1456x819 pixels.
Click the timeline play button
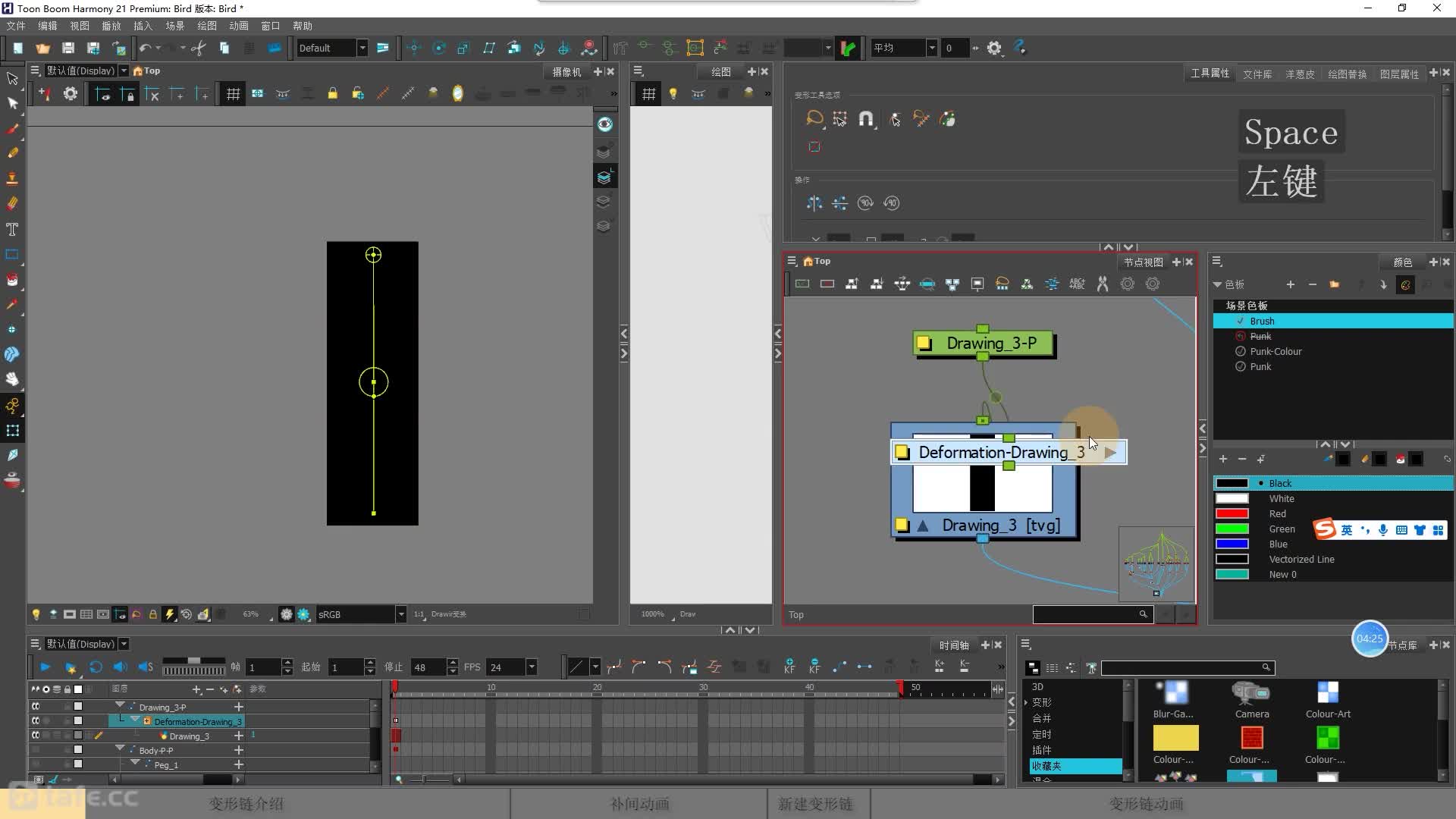(x=45, y=667)
